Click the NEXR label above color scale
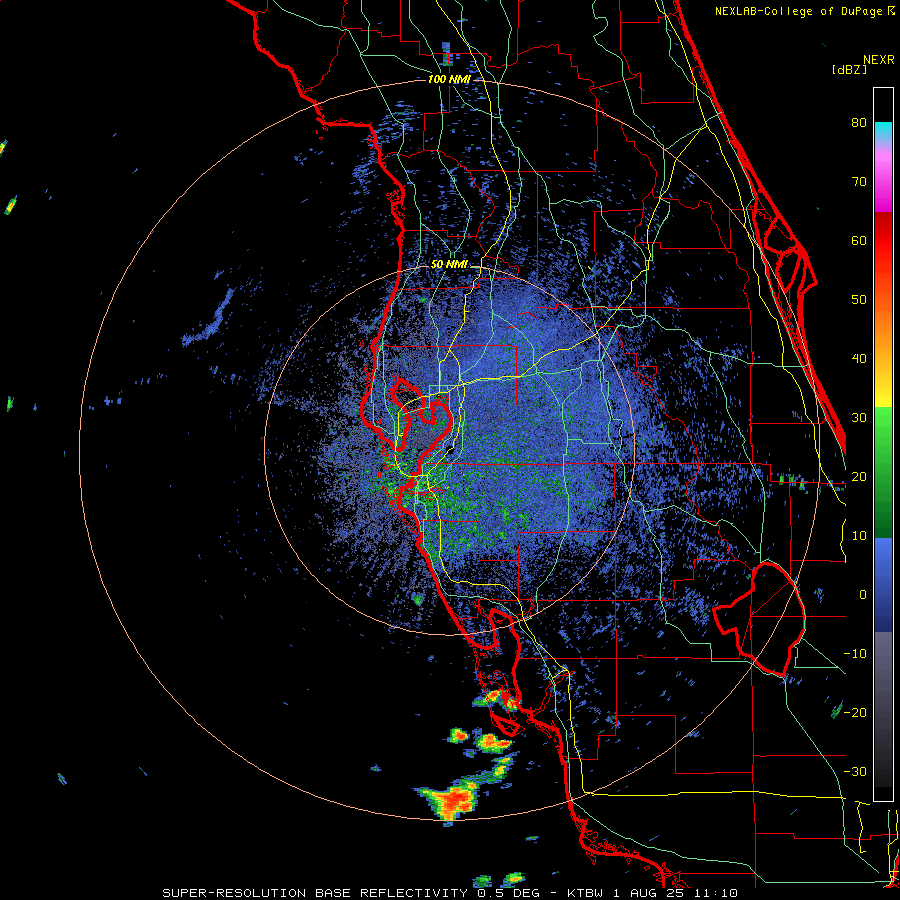900x900 pixels. [x=879, y=60]
